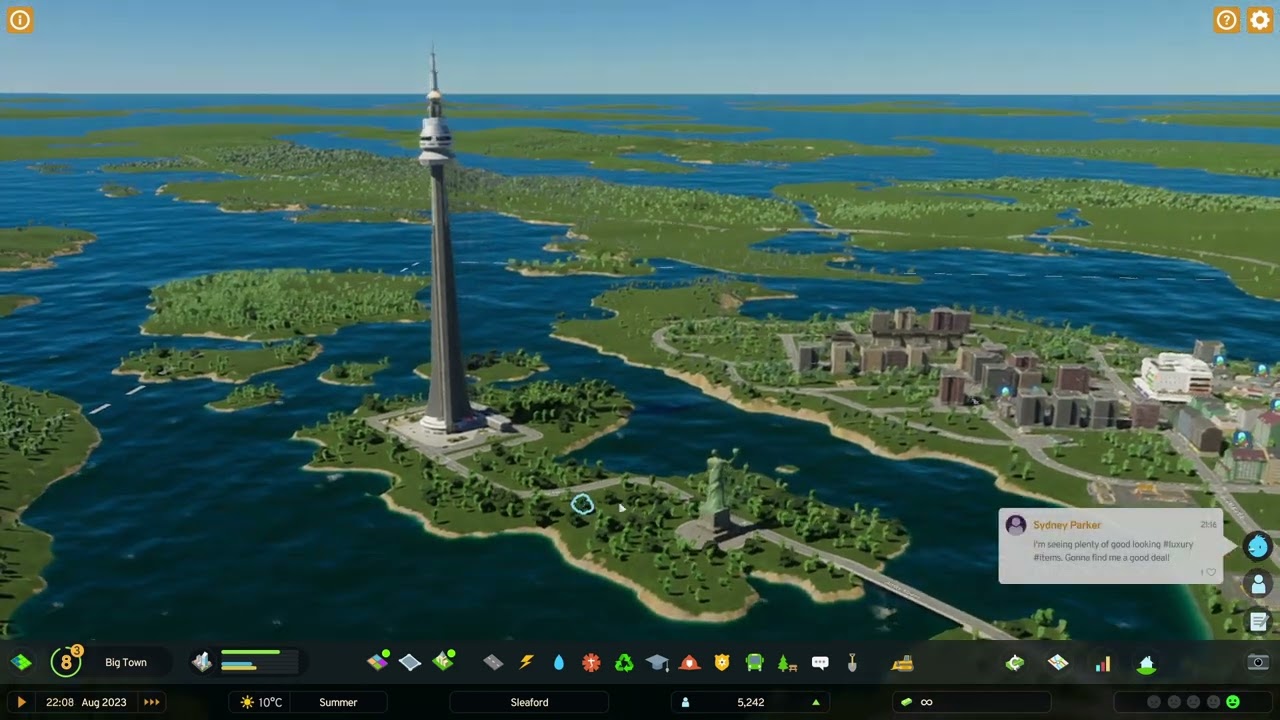Open the help question mark button
Image resolution: width=1280 pixels, height=720 pixels.
1227,20
